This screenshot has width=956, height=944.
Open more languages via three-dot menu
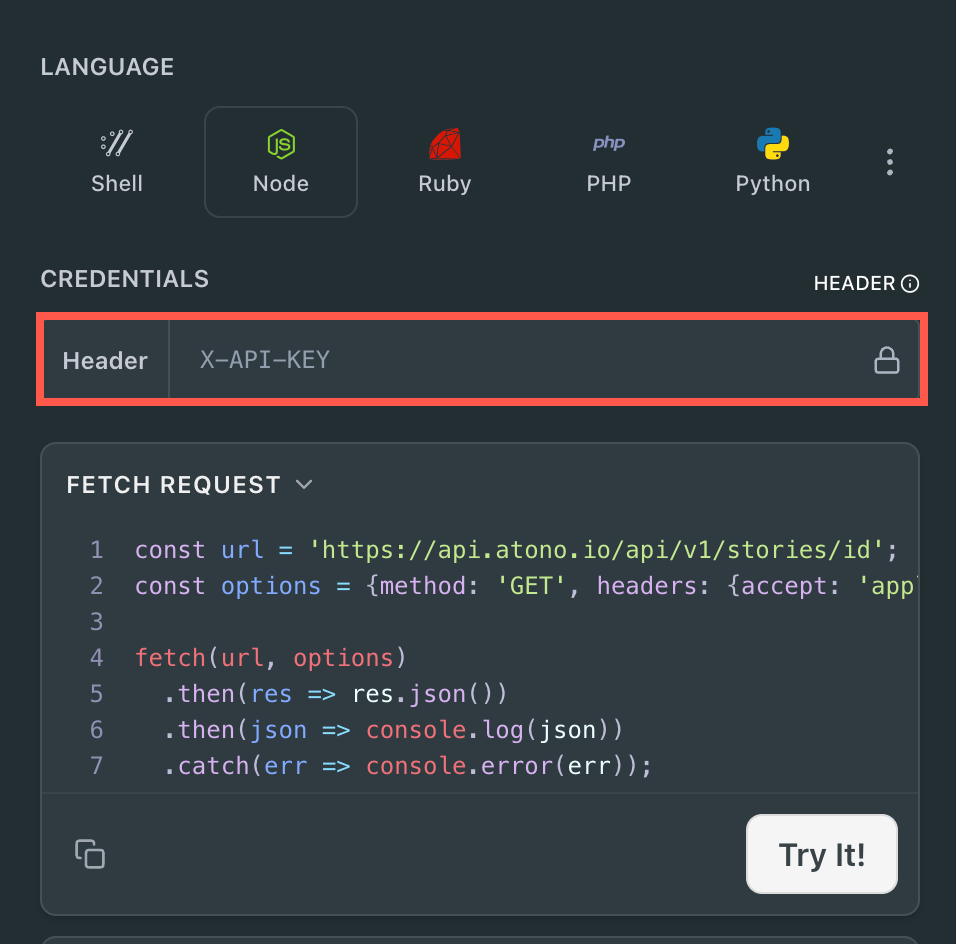(x=890, y=162)
